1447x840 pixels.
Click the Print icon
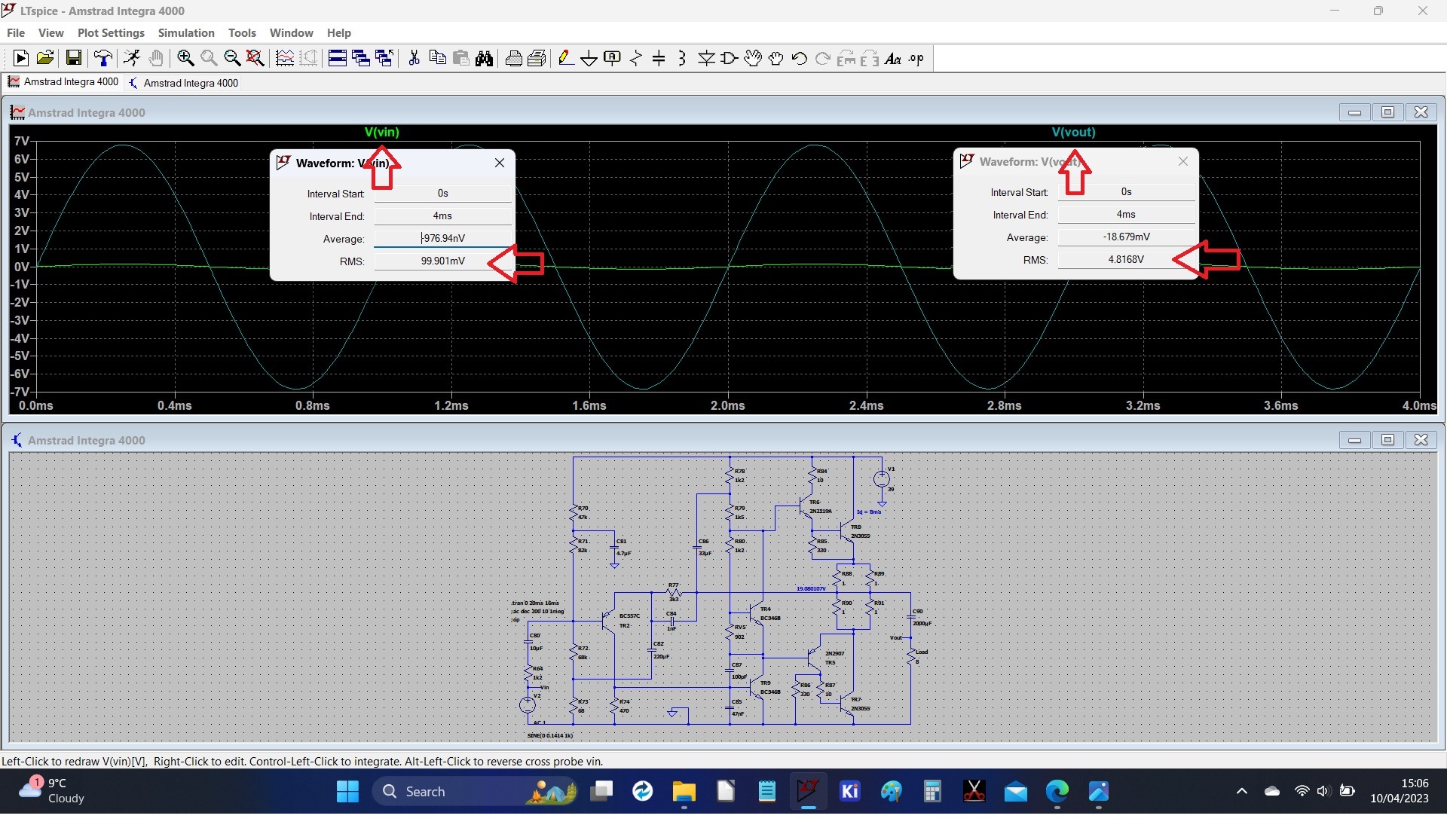[x=513, y=58]
